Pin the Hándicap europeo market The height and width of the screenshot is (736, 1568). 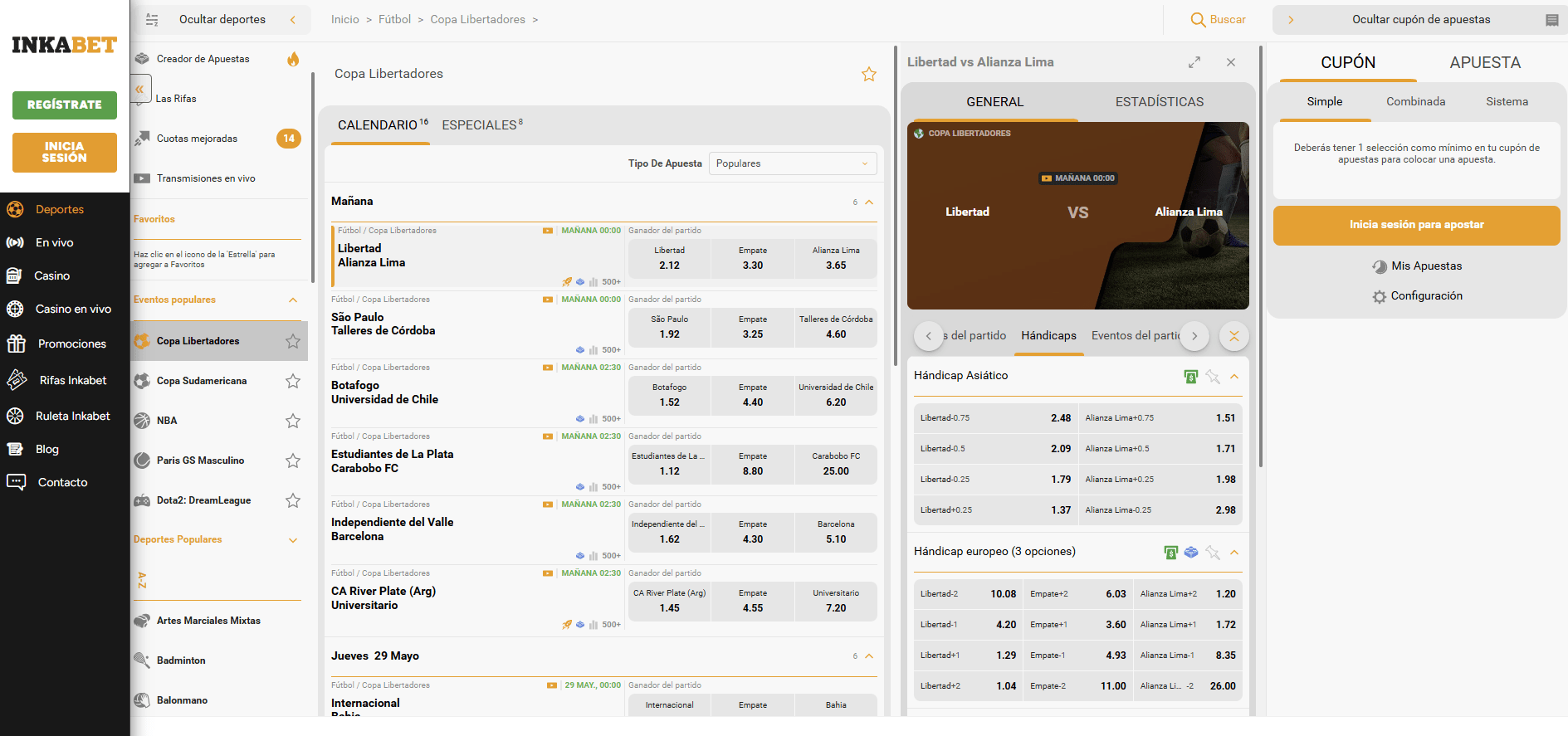[x=1213, y=553]
